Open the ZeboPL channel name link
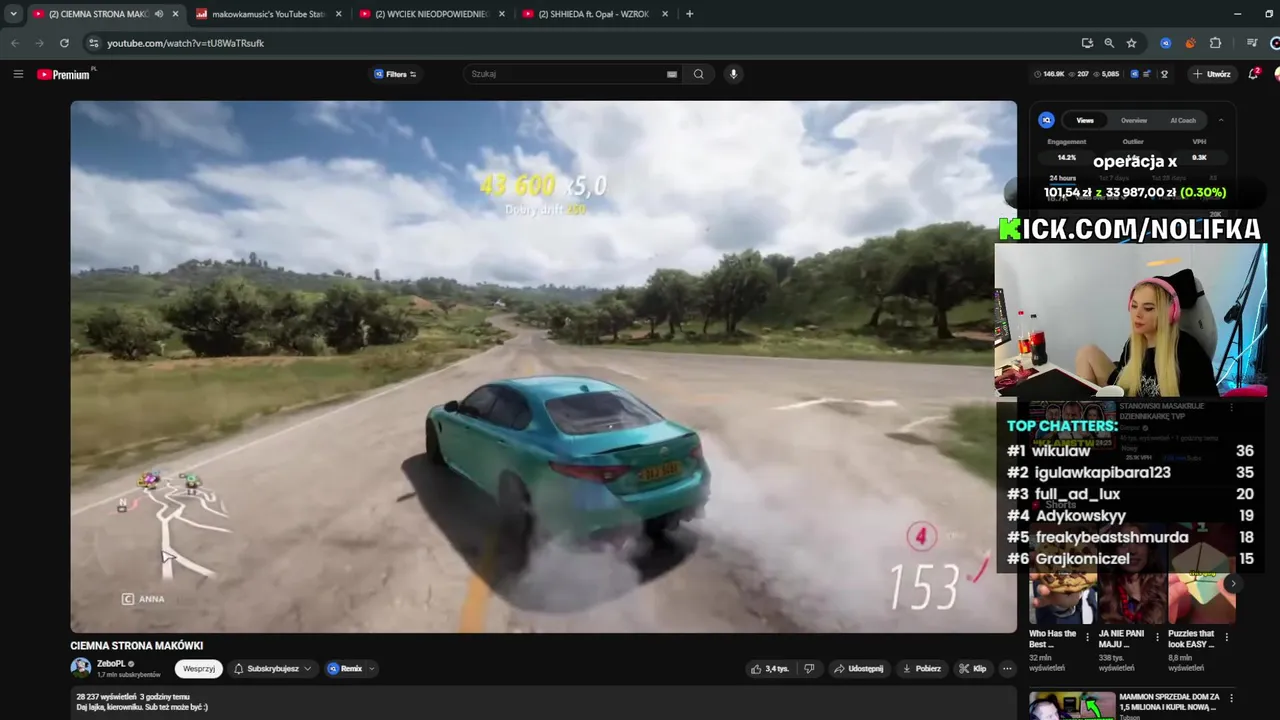Viewport: 1280px width, 720px height. coord(111,663)
